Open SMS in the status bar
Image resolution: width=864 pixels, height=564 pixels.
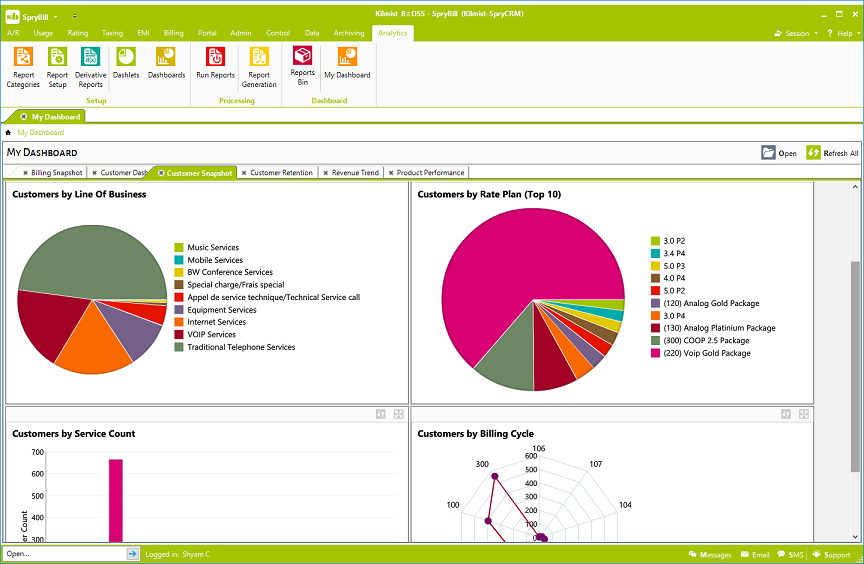pos(790,554)
